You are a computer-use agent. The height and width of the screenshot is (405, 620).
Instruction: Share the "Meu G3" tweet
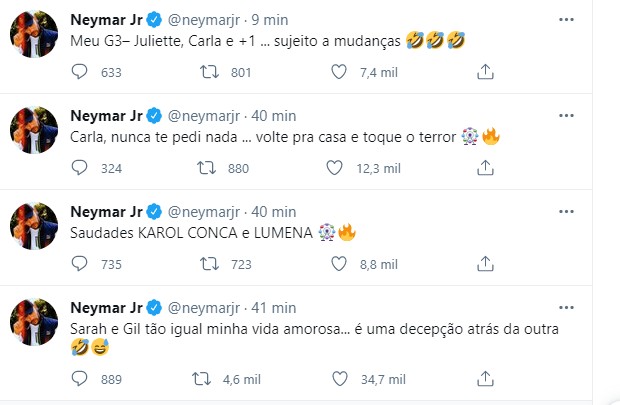[x=485, y=71]
